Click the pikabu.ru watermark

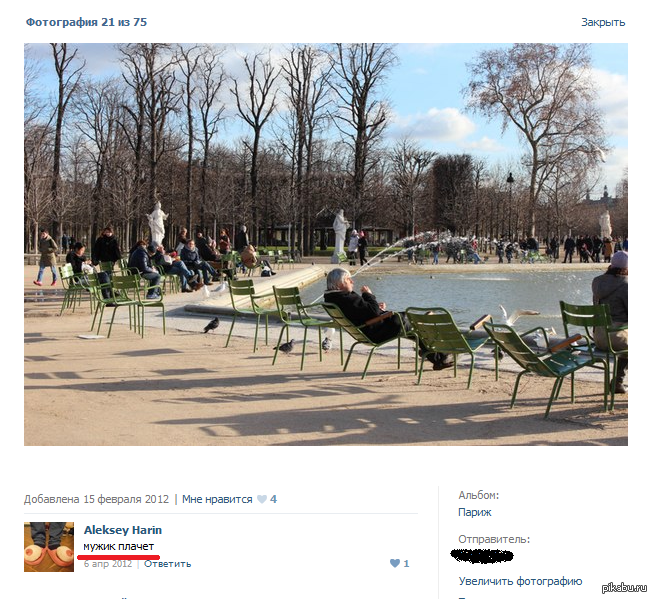pyautogui.click(x=624, y=587)
